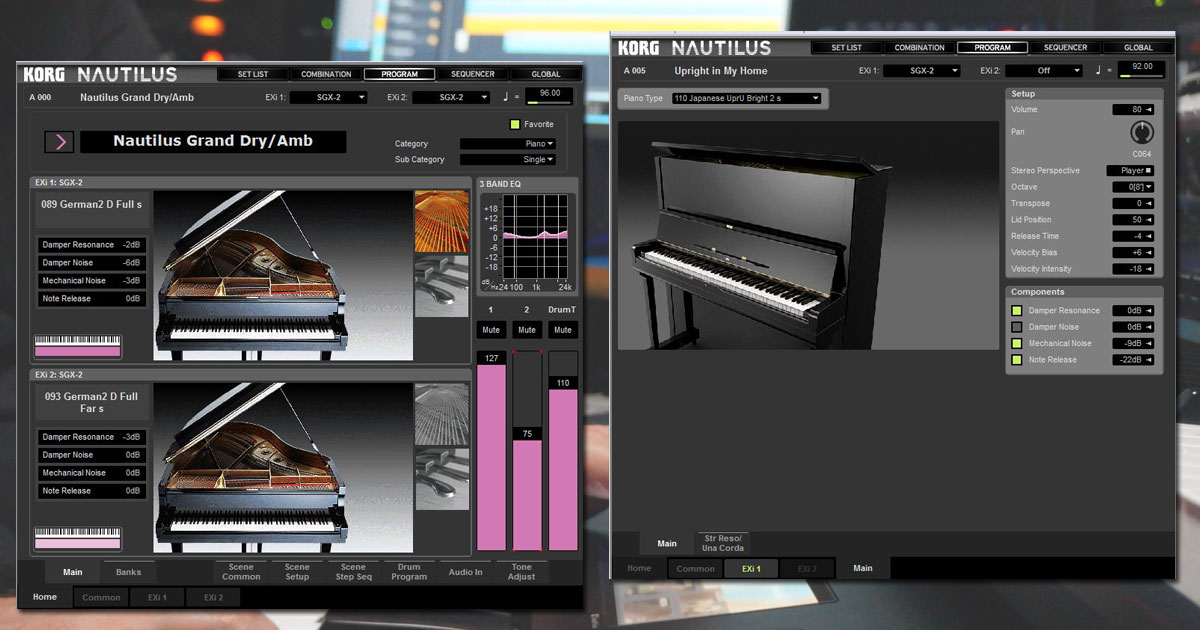Screen dimensions: 1200x630
Task: Toggle the Favorite checkbox
Action: click(515, 125)
